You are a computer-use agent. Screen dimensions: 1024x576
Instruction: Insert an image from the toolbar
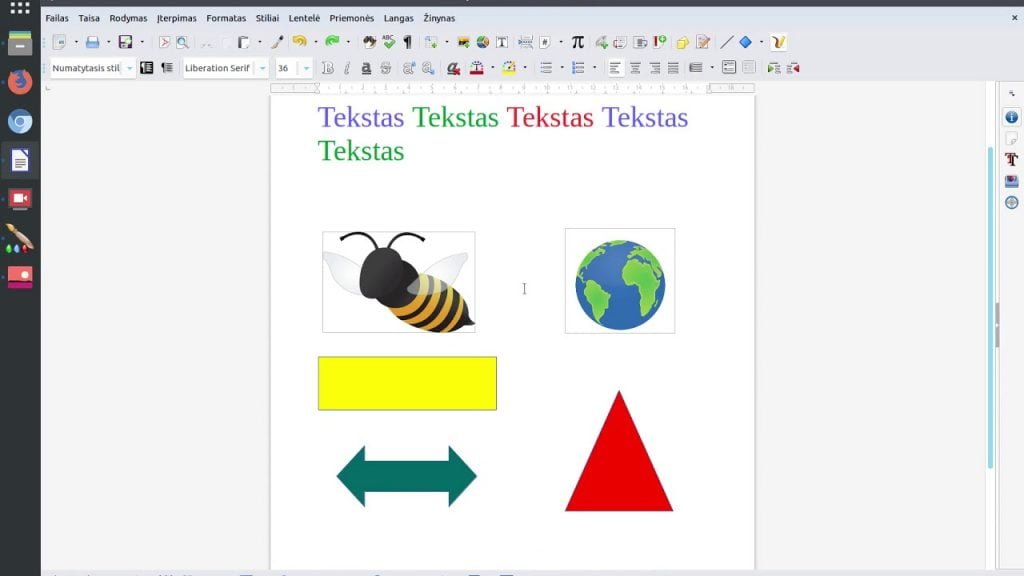coord(464,42)
